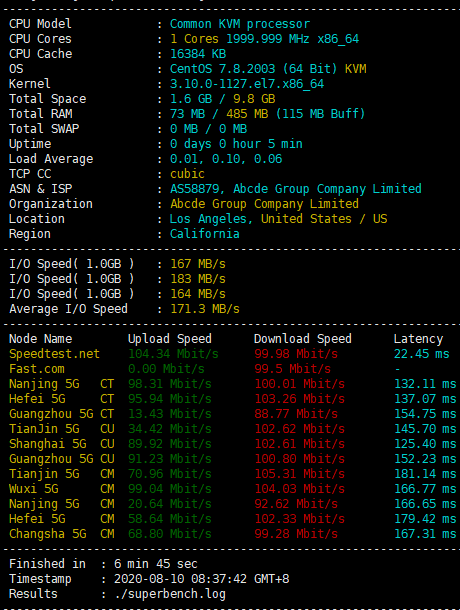Screen dimensions: 460x610
Task: Click the 'Tianjin 5G CM' node name
Action: (61, 474)
